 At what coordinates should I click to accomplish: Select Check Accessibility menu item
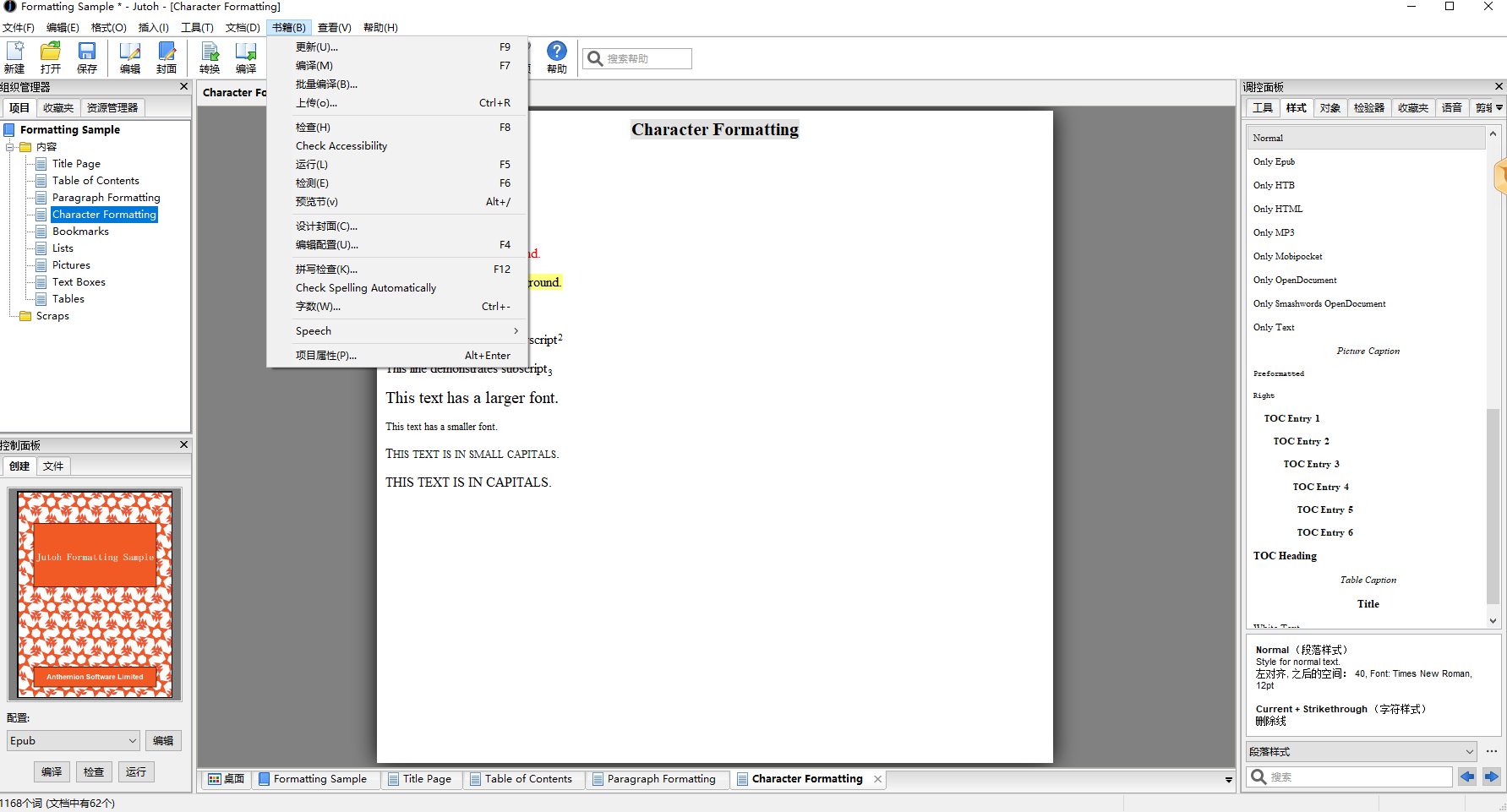(x=341, y=146)
